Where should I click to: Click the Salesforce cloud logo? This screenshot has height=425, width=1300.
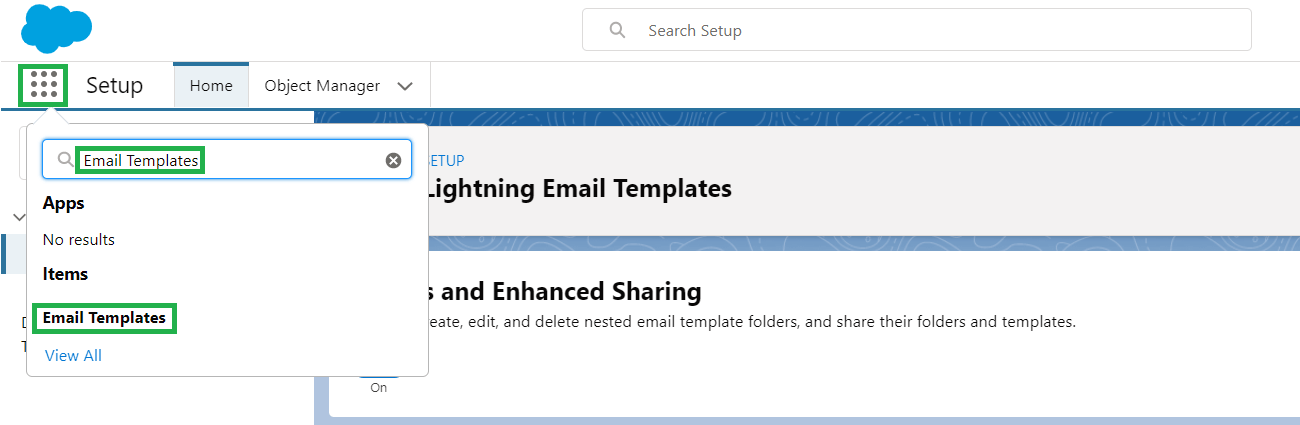pos(56,29)
